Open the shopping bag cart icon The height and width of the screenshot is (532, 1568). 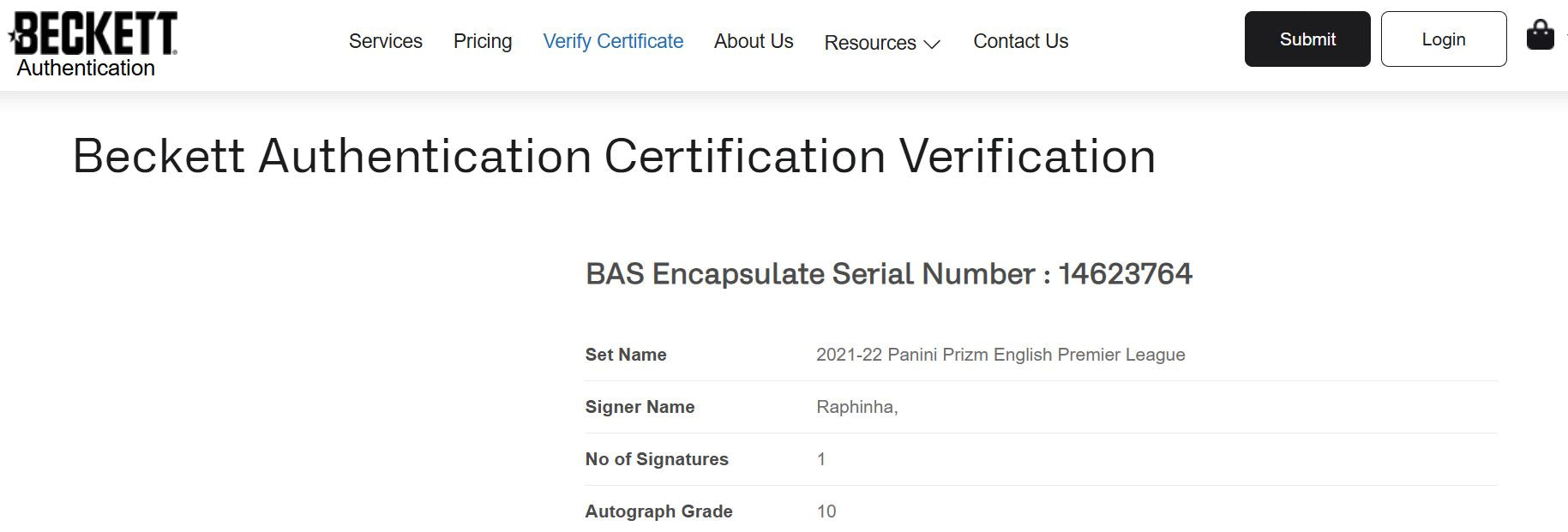(1540, 36)
